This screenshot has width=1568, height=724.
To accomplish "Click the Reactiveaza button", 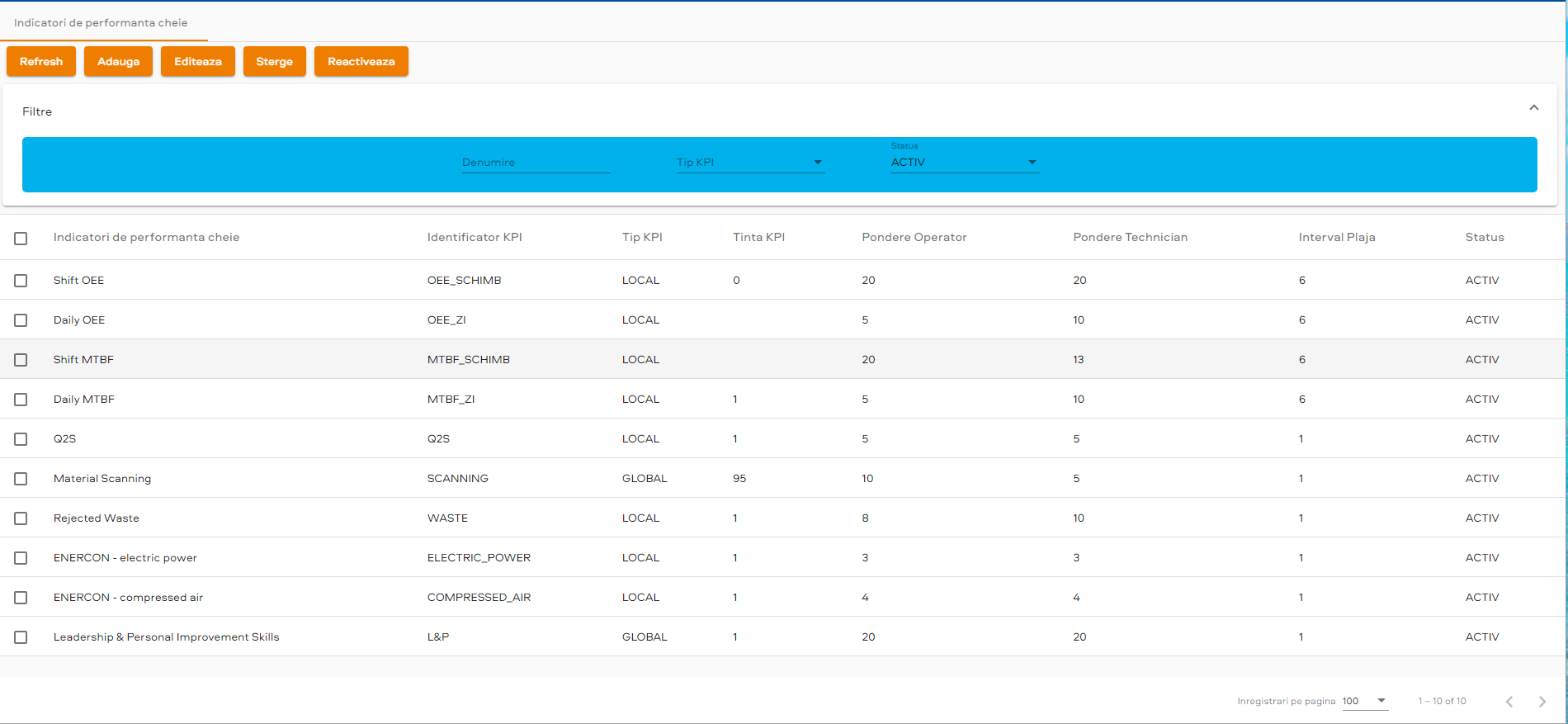I will pos(361,62).
